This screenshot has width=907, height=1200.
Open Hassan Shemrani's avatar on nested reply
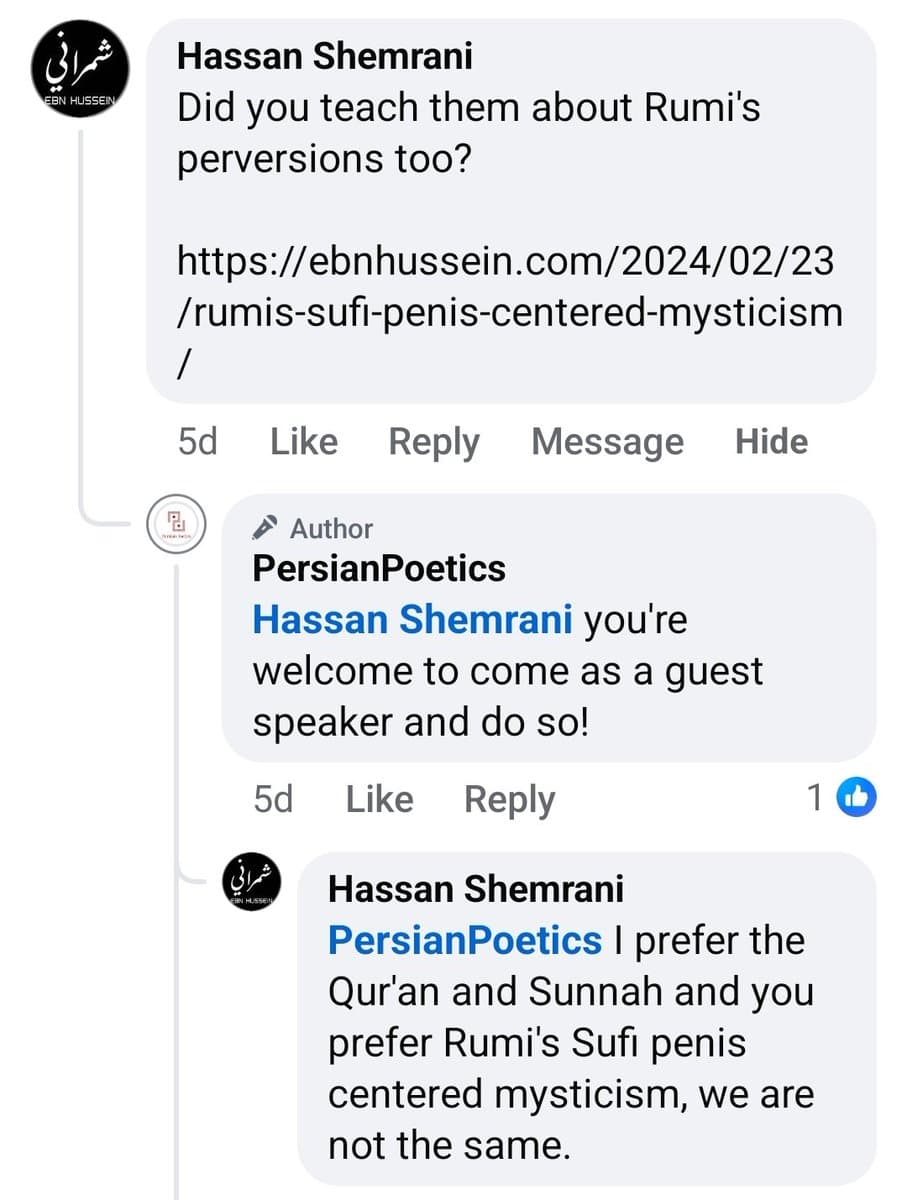click(251, 882)
